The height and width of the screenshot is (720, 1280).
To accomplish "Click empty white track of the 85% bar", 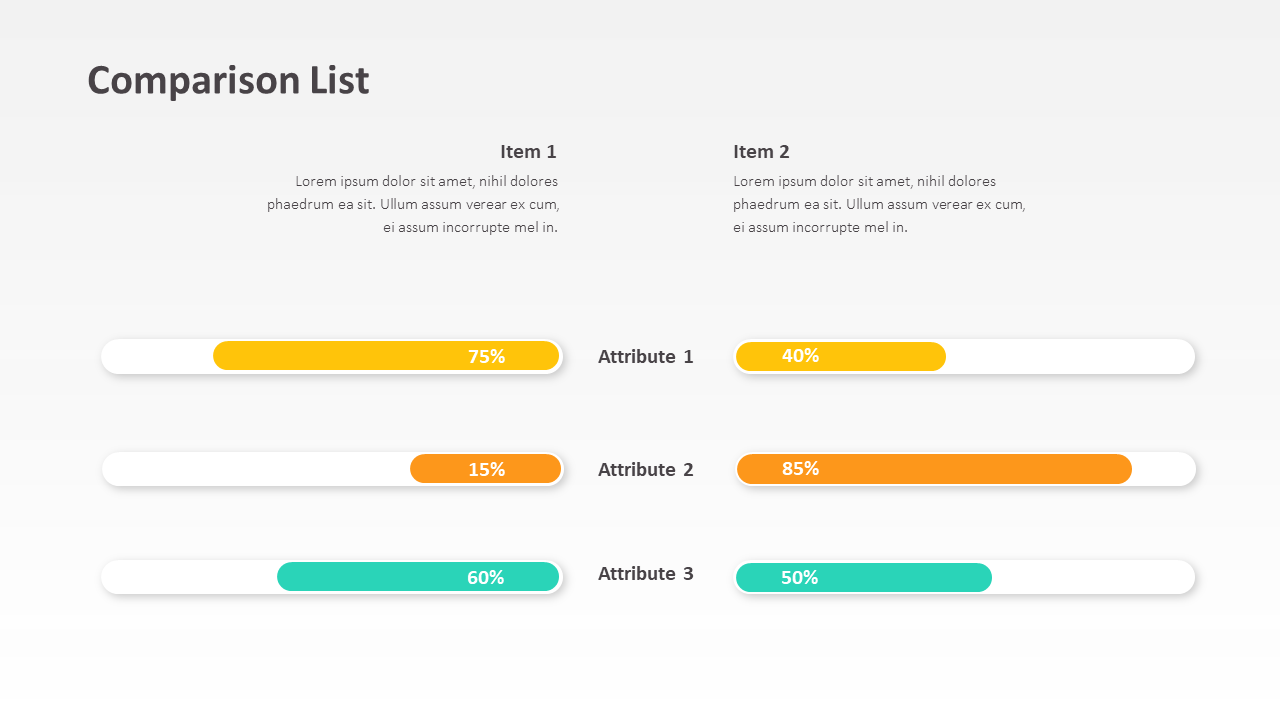I will [1162, 469].
